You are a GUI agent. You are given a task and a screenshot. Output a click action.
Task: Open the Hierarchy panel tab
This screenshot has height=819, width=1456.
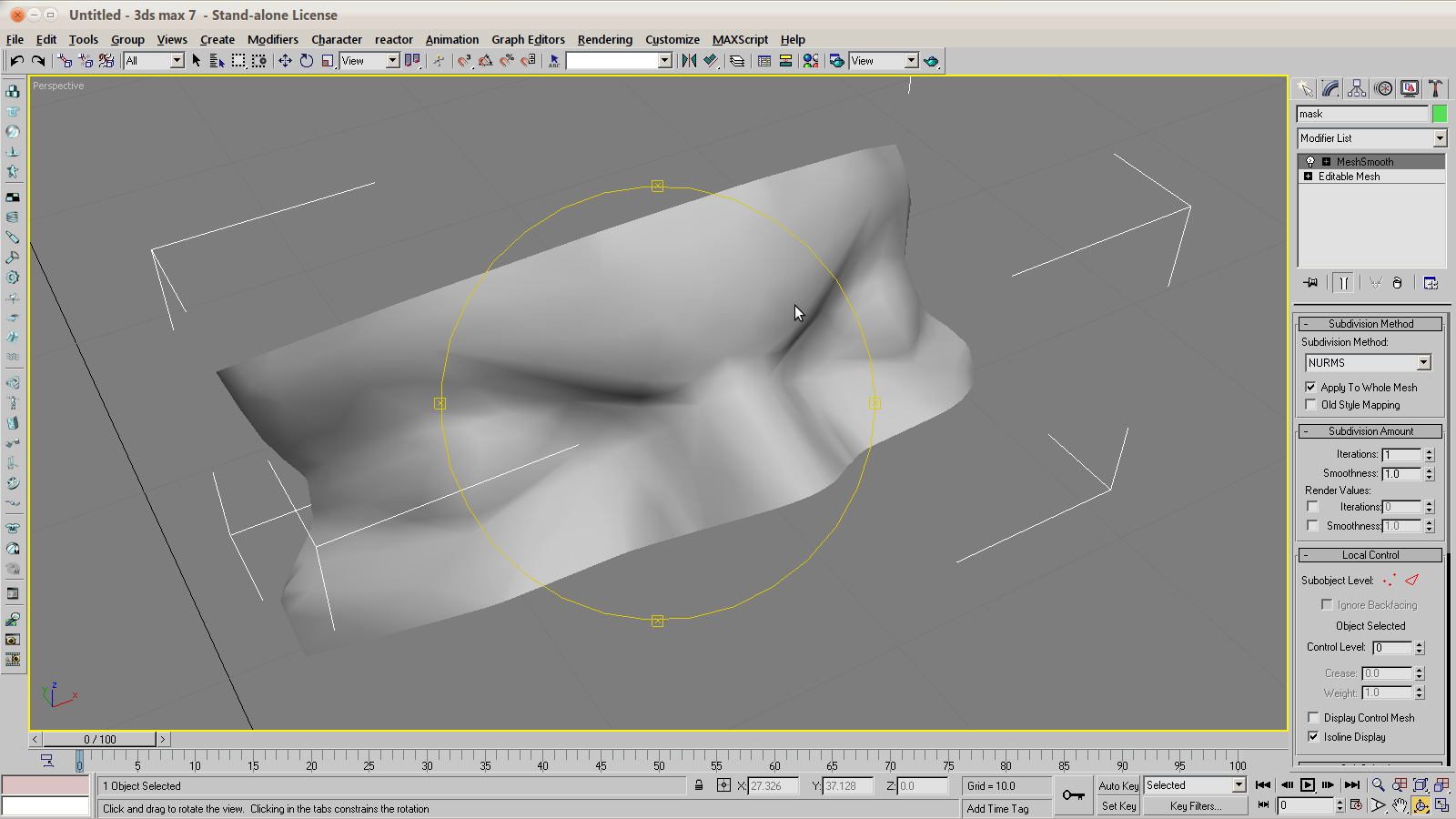1357,88
